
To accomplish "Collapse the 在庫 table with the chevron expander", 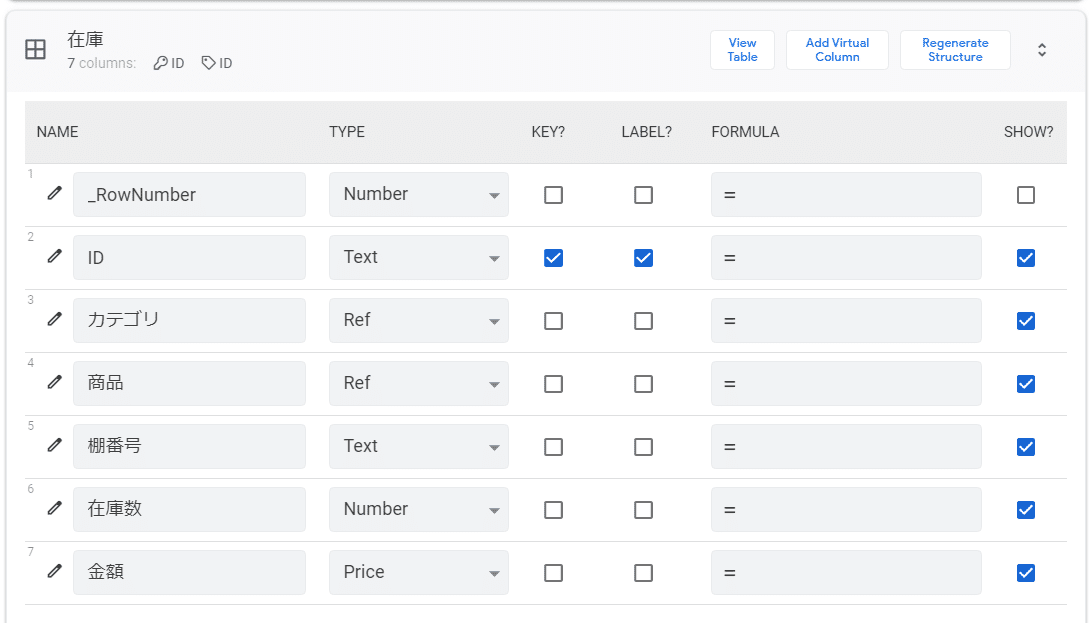I will (1042, 50).
